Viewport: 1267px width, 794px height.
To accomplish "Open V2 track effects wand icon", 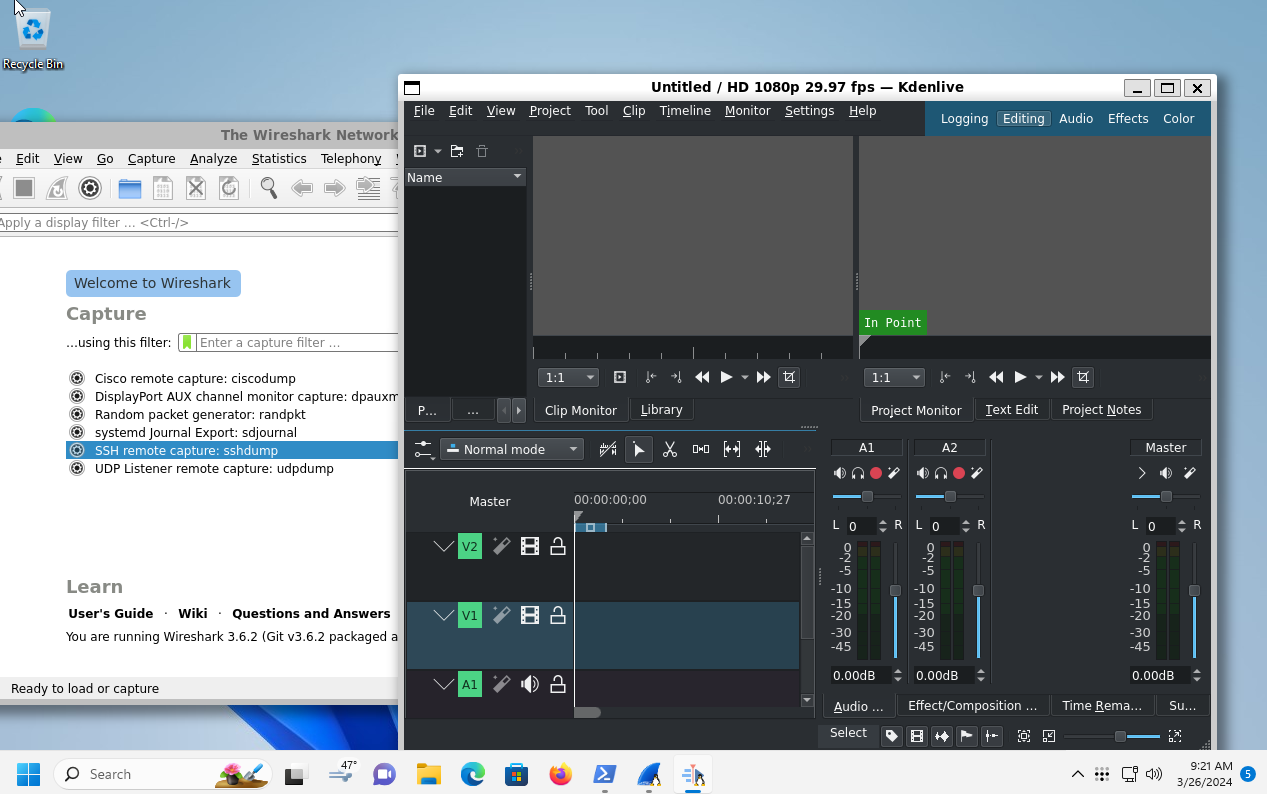I will tap(501, 546).
